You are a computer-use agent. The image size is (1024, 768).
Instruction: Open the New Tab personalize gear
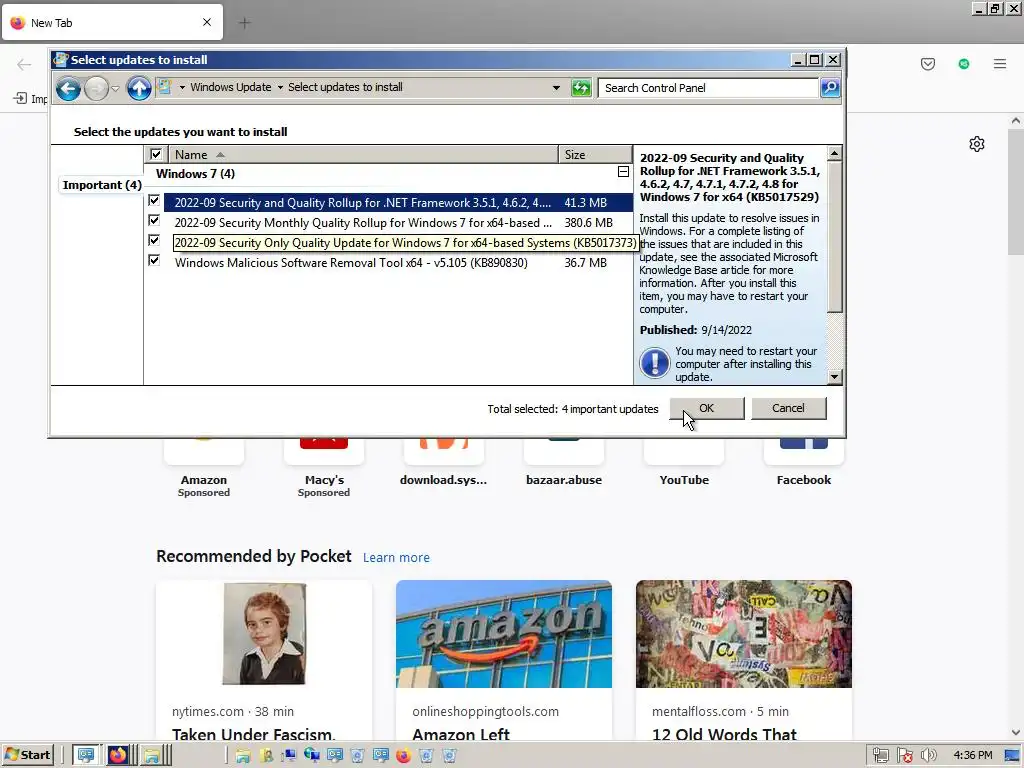click(x=976, y=144)
